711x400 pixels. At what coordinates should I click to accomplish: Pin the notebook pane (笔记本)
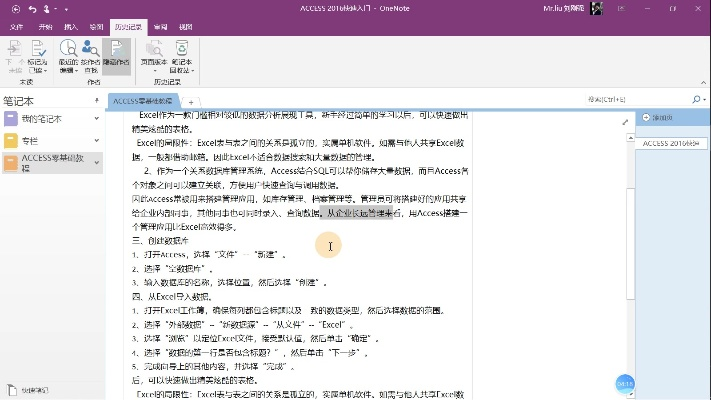[x=97, y=100]
